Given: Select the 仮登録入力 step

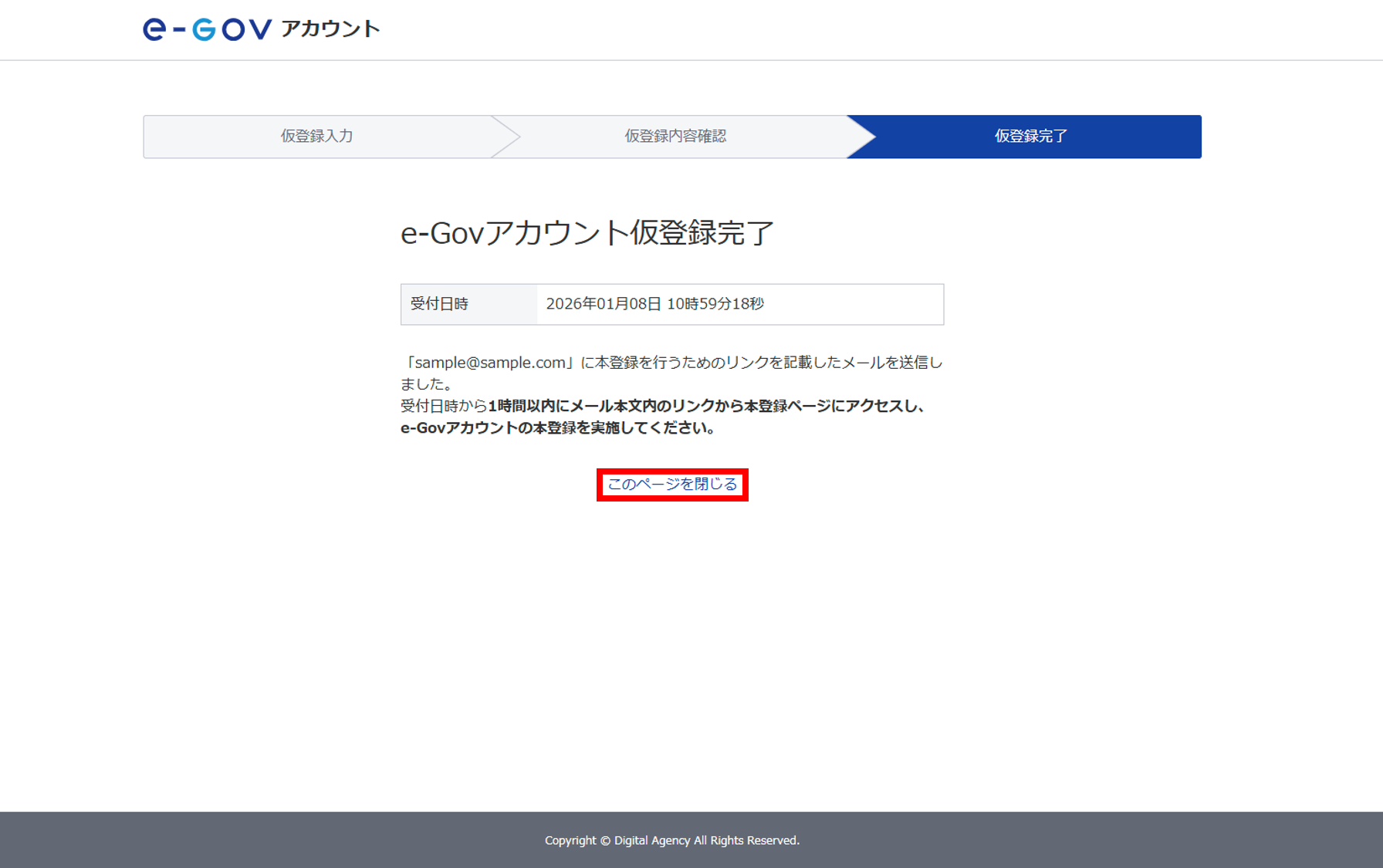Looking at the screenshot, I should (x=316, y=137).
